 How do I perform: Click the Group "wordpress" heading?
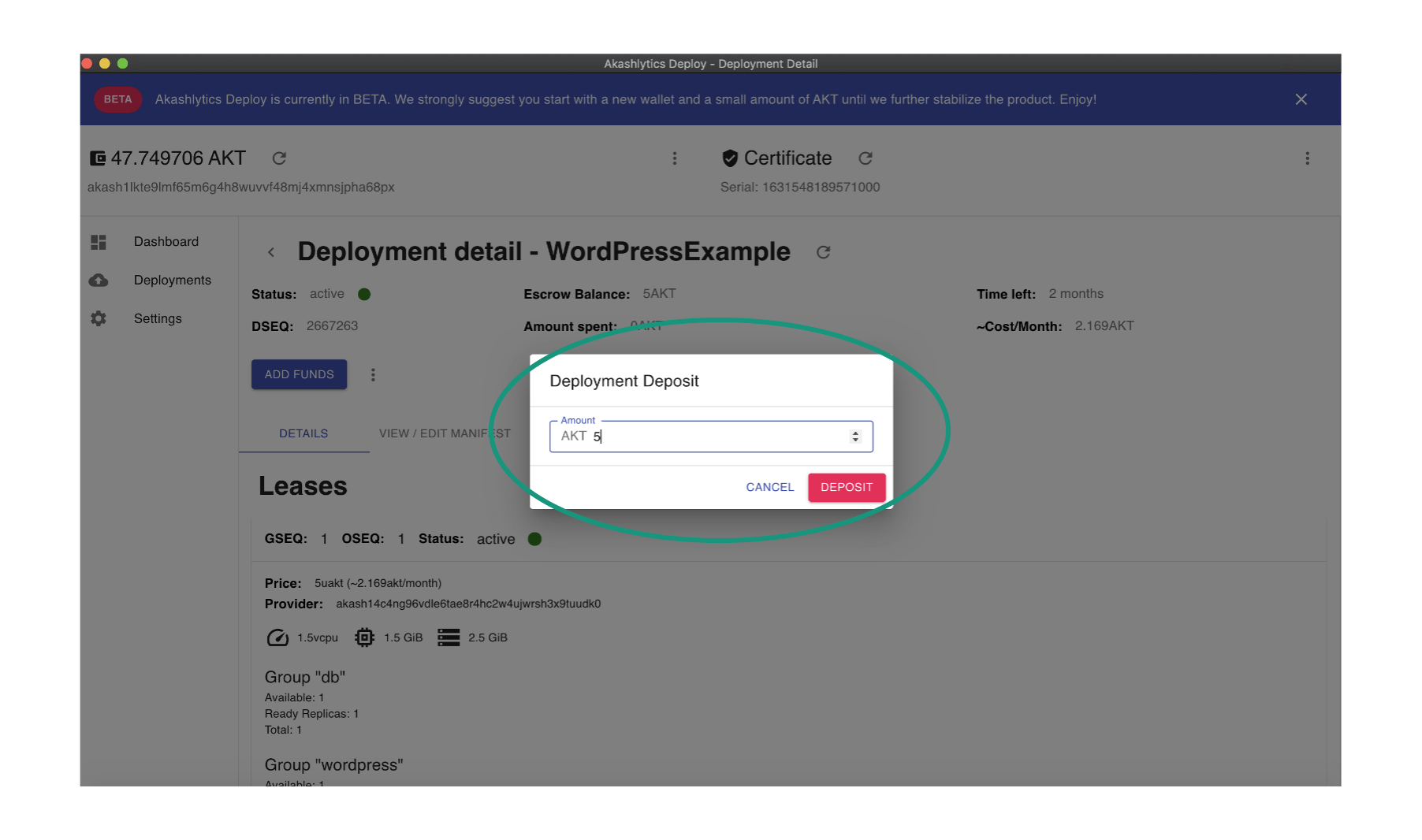pos(333,765)
